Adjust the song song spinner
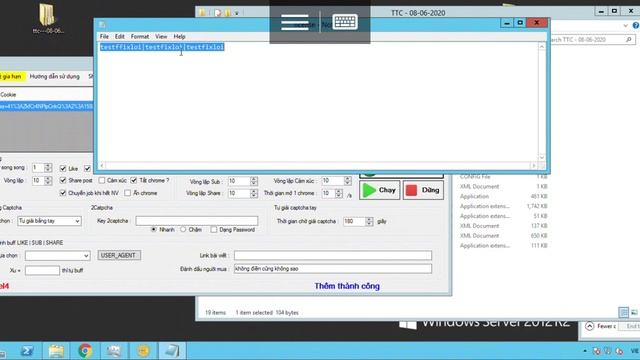Viewport: 640px width, 360px height. tap(48, 168)
